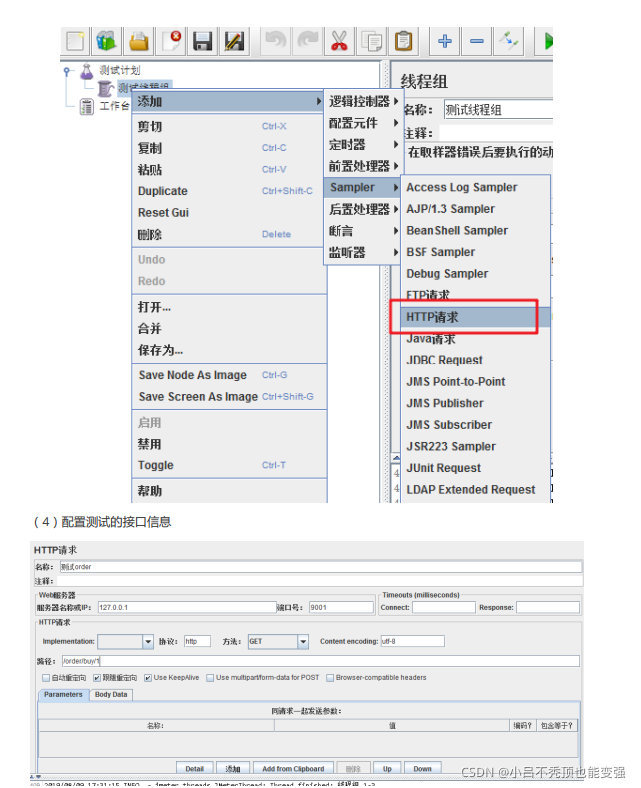The height and width of the screenshot is (788, 641).
Task: Choose 合并 from the context menu
Action: pos(228,329)
